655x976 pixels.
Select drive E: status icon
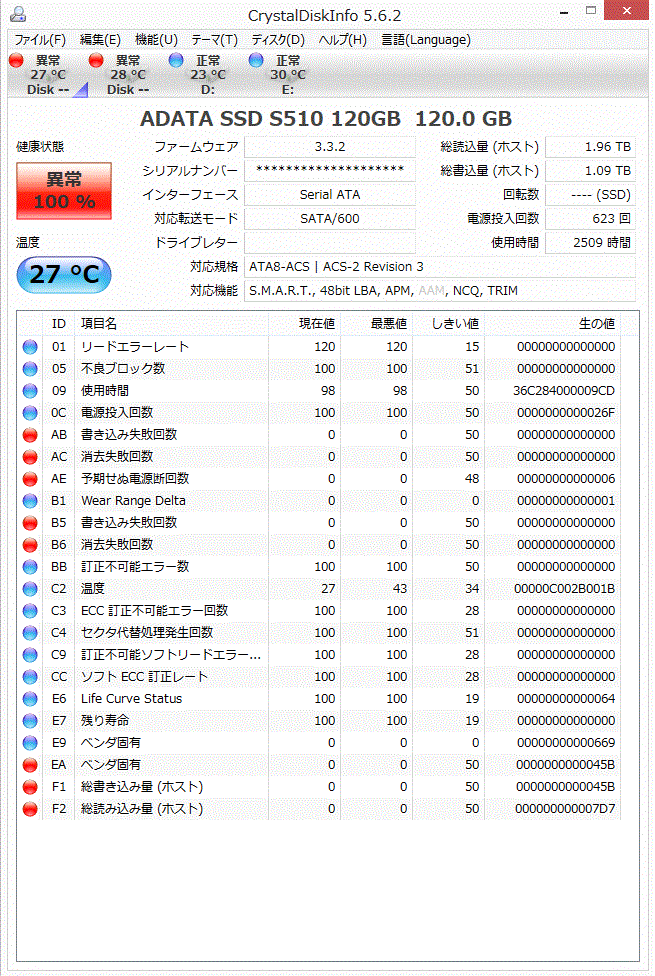coord(256,60)
